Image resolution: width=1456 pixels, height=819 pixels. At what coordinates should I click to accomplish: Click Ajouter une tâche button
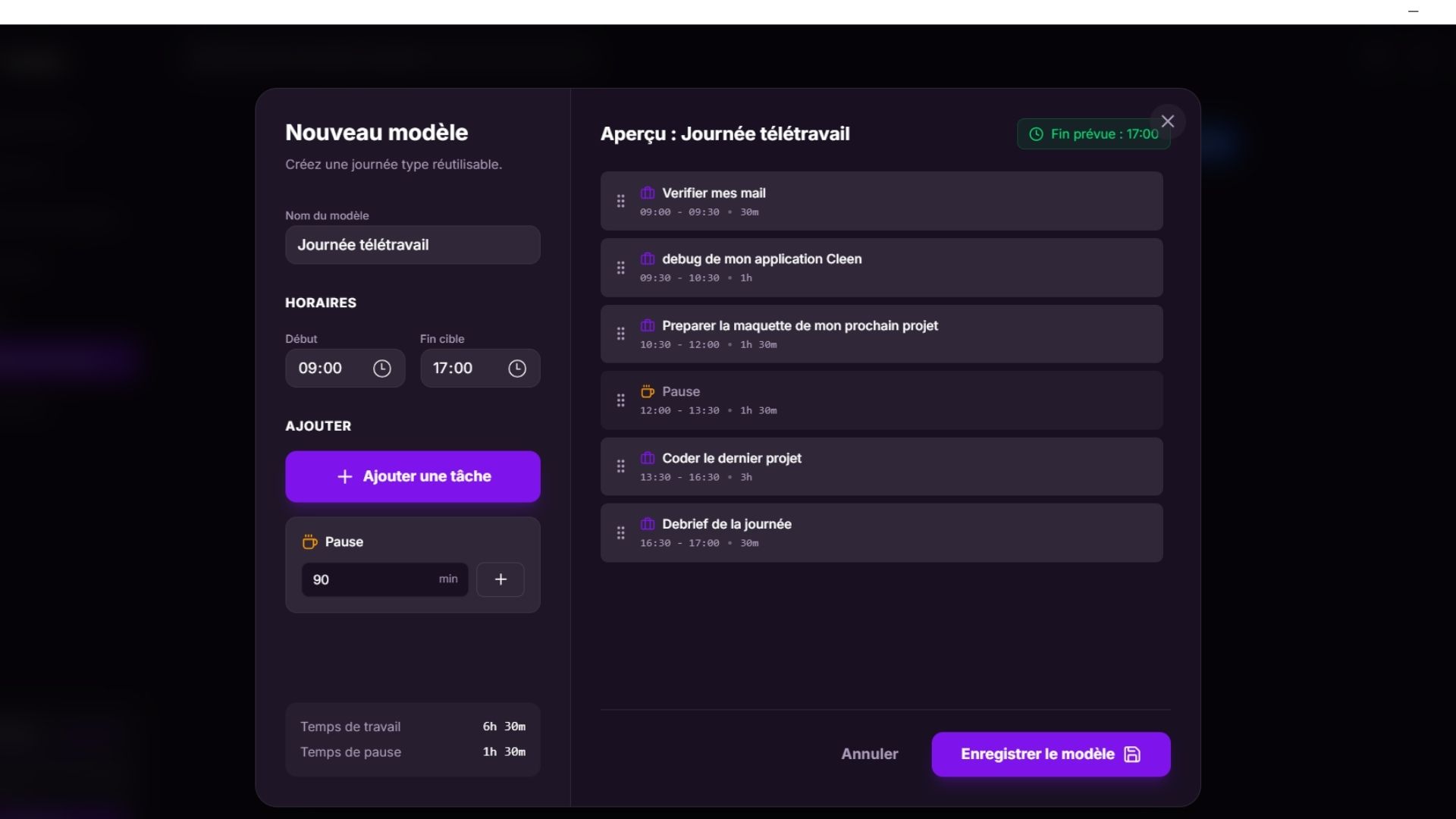pyautogui.click(x=413, y=476)
